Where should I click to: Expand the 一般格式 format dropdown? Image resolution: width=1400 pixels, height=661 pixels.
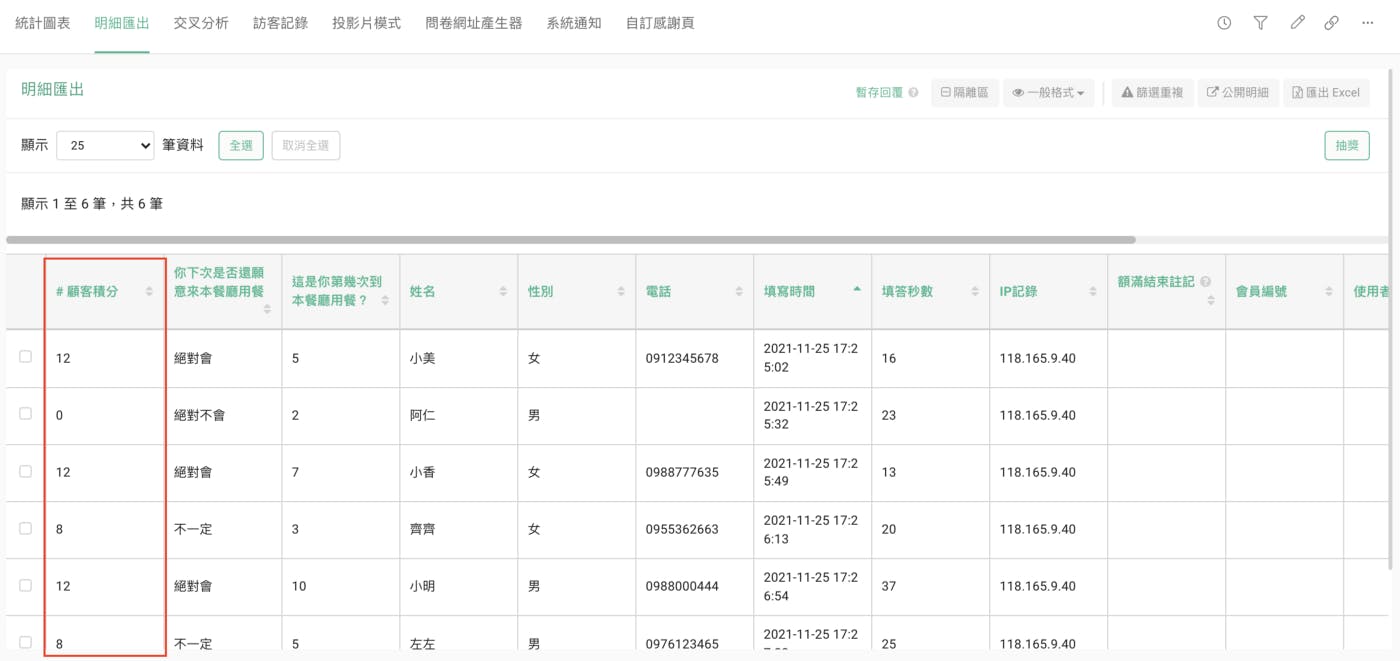[1048, 93]
